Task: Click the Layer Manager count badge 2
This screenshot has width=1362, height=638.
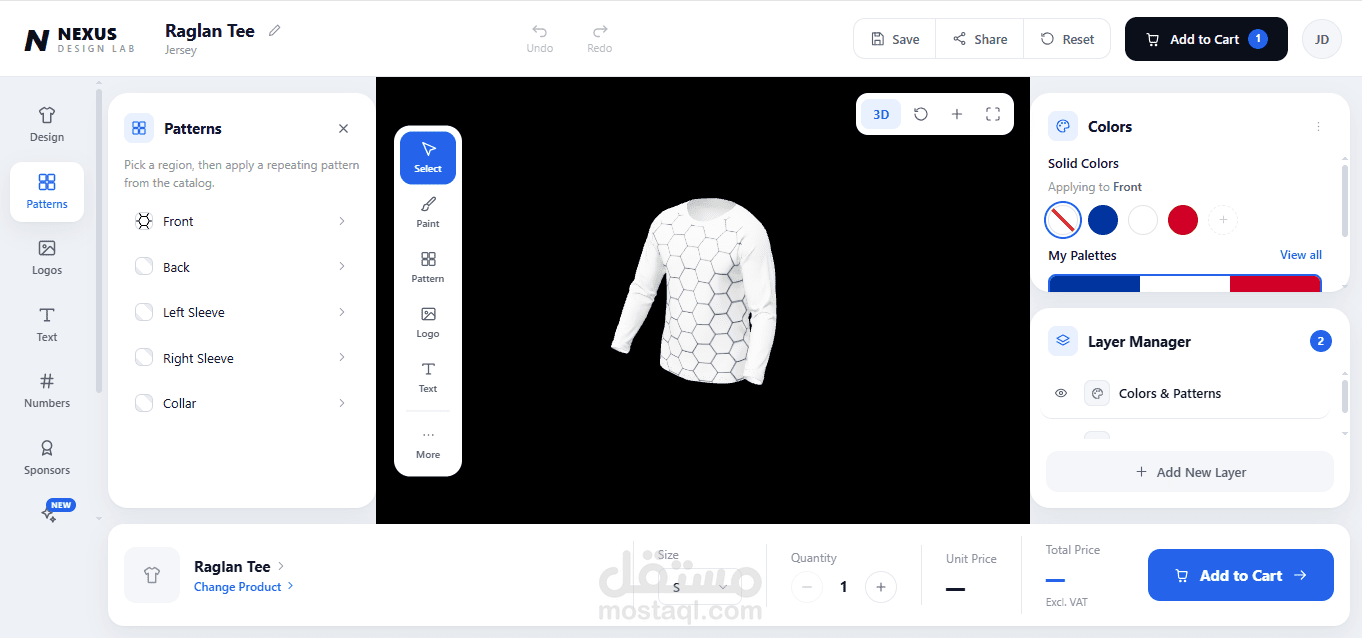Action: (1321, 341)
